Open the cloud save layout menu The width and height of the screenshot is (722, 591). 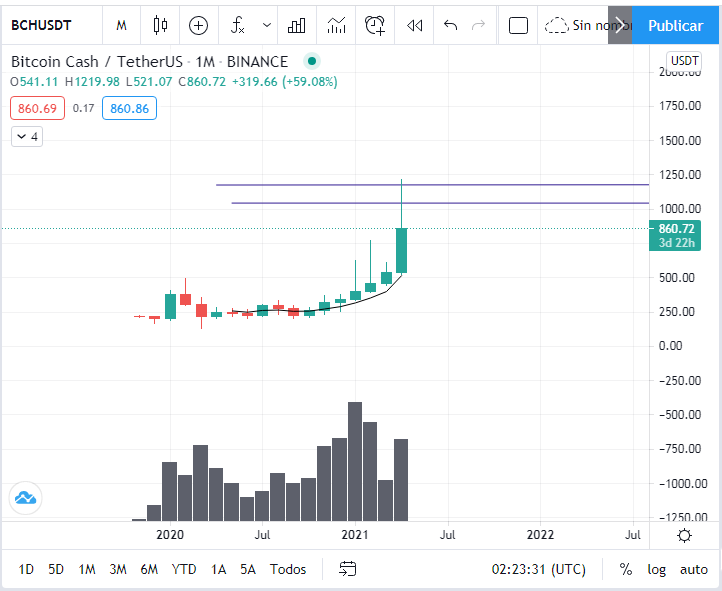coord(576,25)
